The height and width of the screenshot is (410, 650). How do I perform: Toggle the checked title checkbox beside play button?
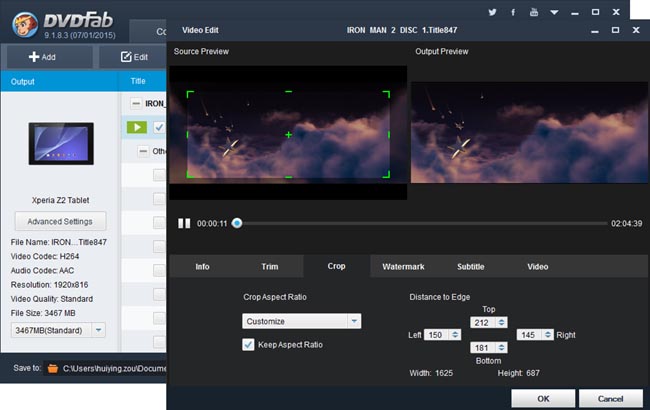159,127
